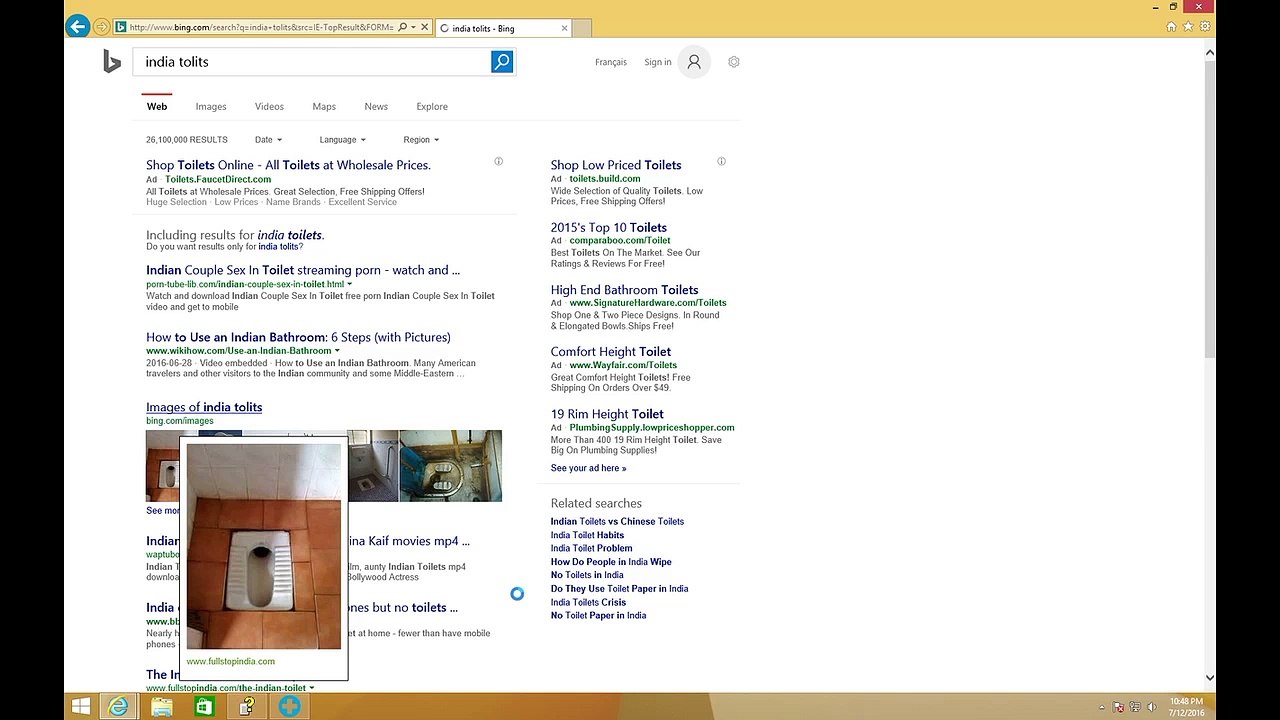
Task: Expand the Date filter dropdown
Action: [268, 140]
